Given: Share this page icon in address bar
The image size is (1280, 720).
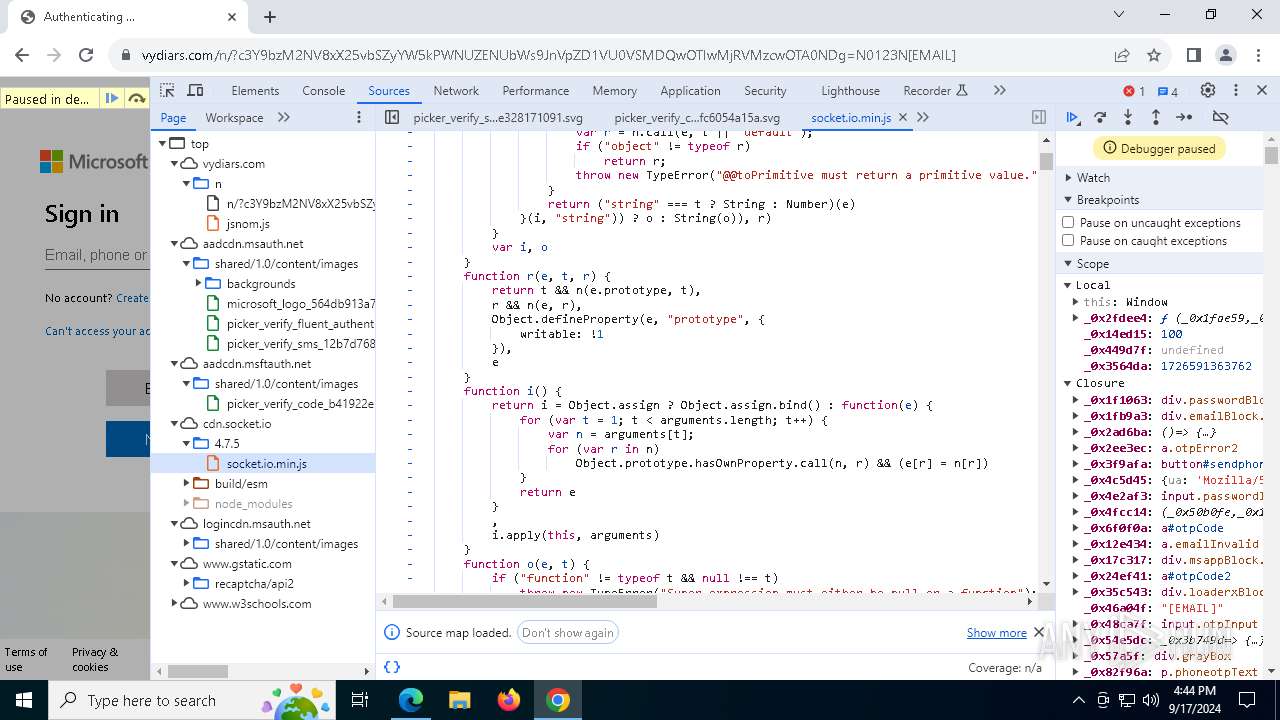Looking at the screenshot, I should pos(1122,55).
